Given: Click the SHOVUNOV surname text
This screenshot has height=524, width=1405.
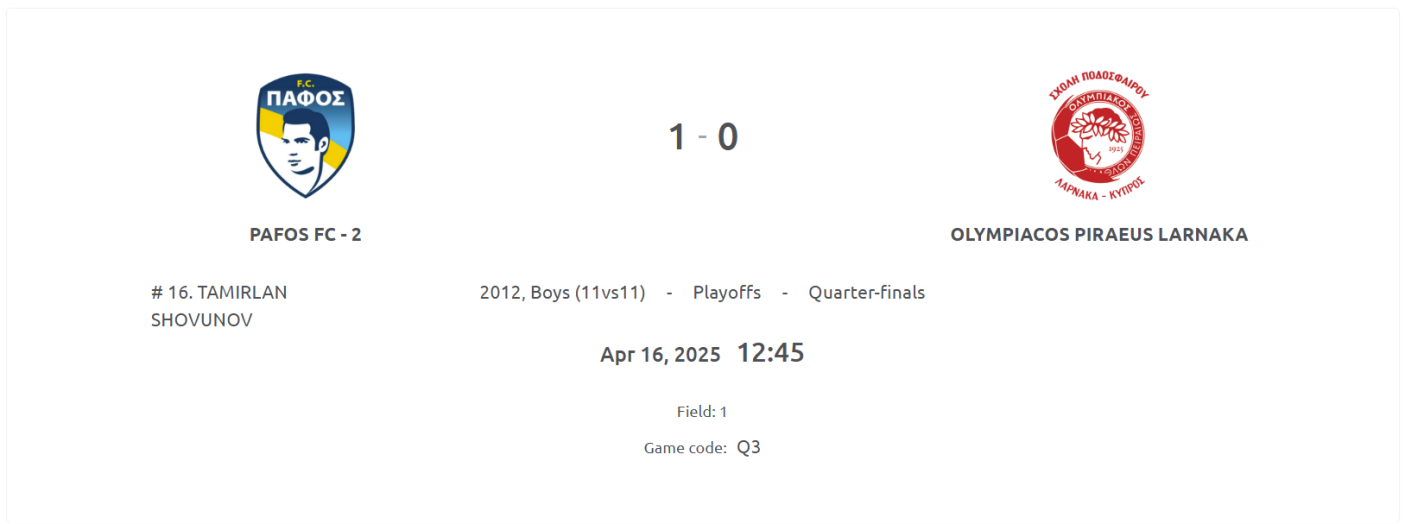Looking at the screenshot, I should coord(201,320).
